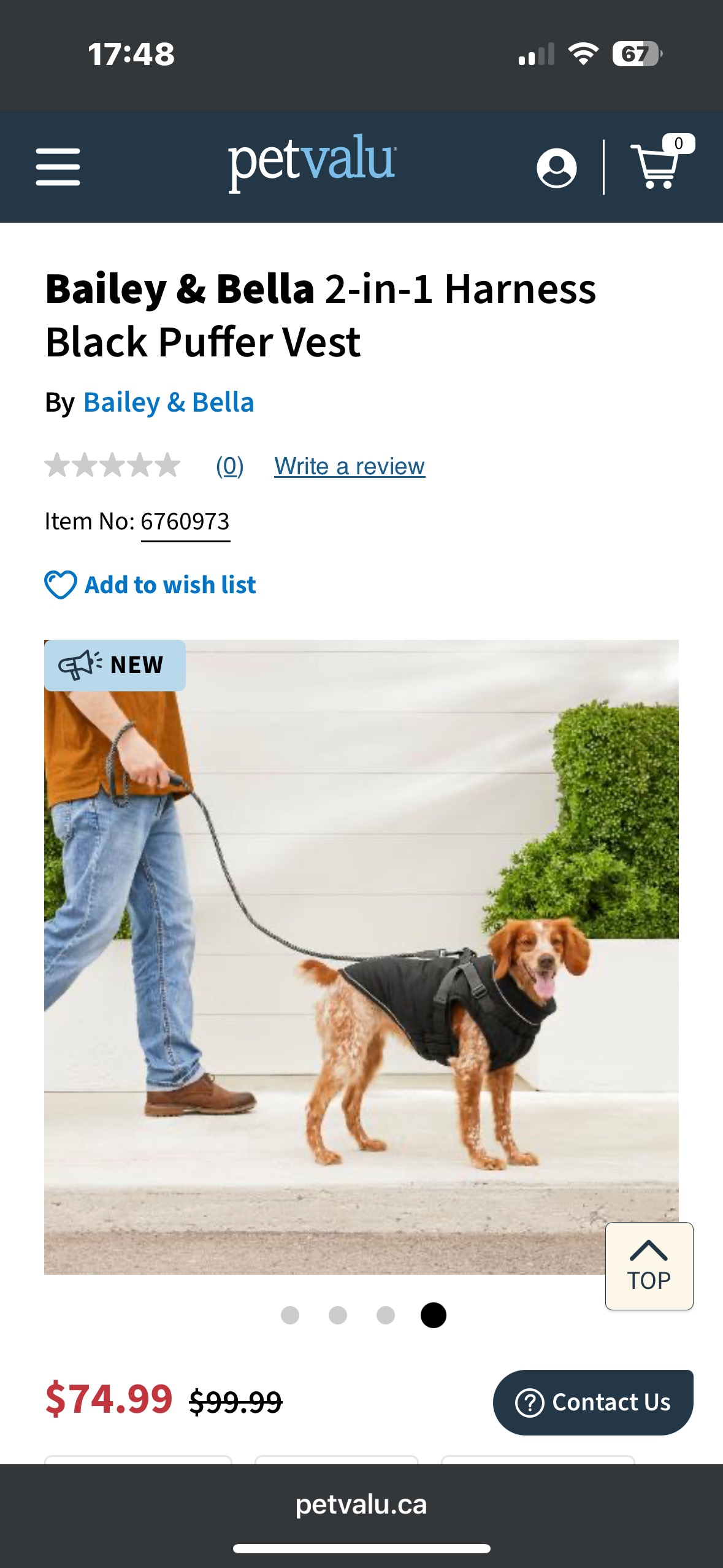Tap the NEW megaphone badge
The width and height of the screenshot is (723, 1568).
click(x=115, y=665)
